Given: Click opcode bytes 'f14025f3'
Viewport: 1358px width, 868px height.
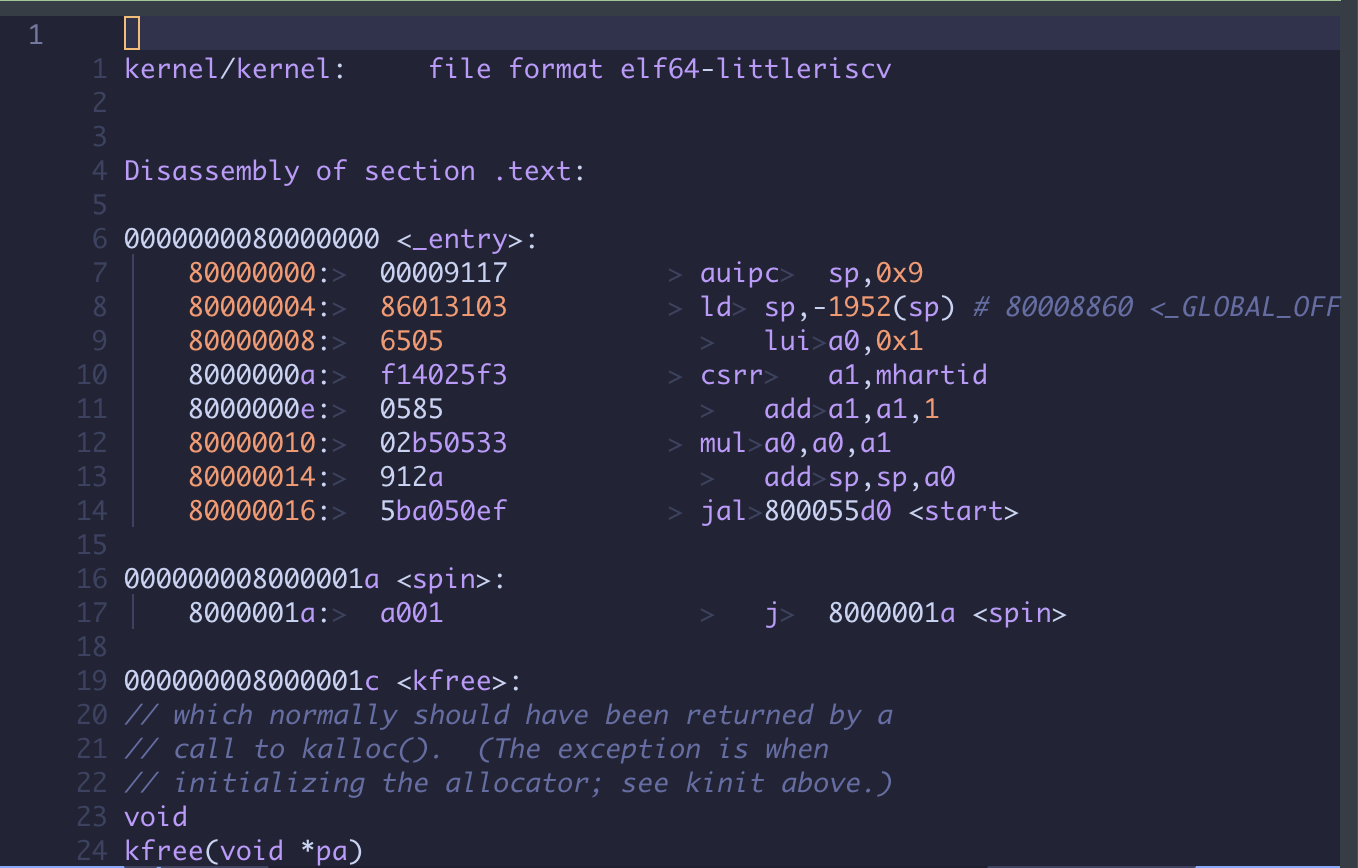Looking at the screenshot, I should [x=444, y=375].
